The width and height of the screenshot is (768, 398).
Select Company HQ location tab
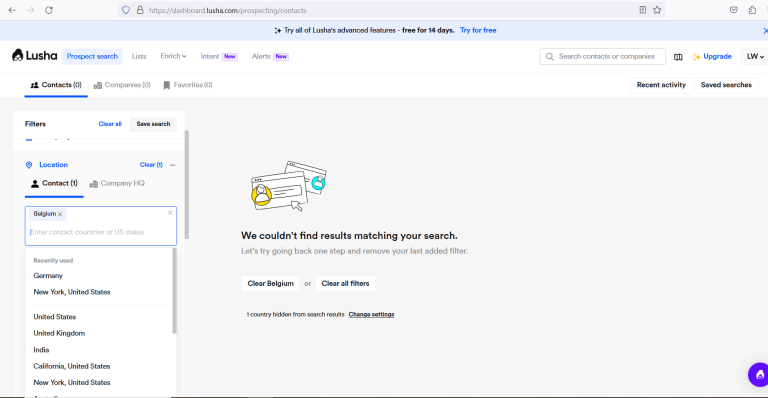pyautogui.click(x=117, y=184)
